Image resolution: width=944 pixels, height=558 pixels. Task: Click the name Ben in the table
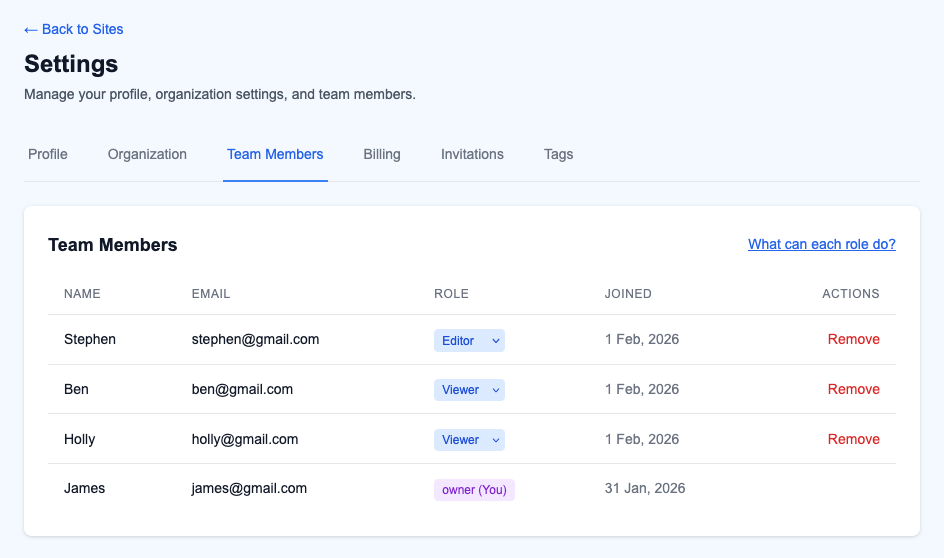(x=76, y=389)
